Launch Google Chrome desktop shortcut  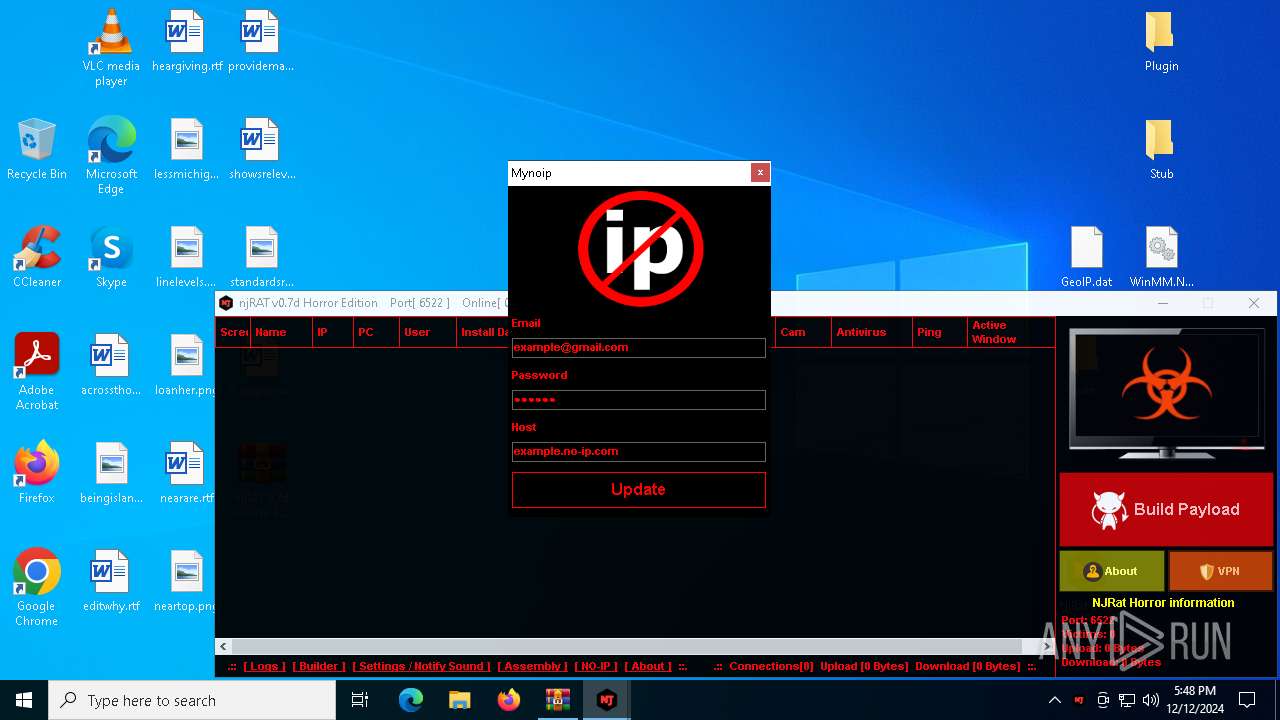pyautogui.click(x=37, y=588)
